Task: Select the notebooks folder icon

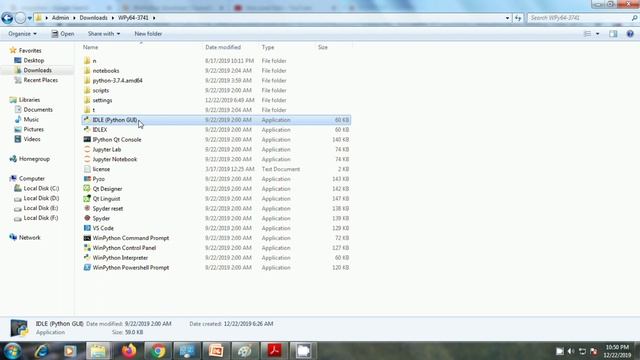Action: [x=87, y=71]
